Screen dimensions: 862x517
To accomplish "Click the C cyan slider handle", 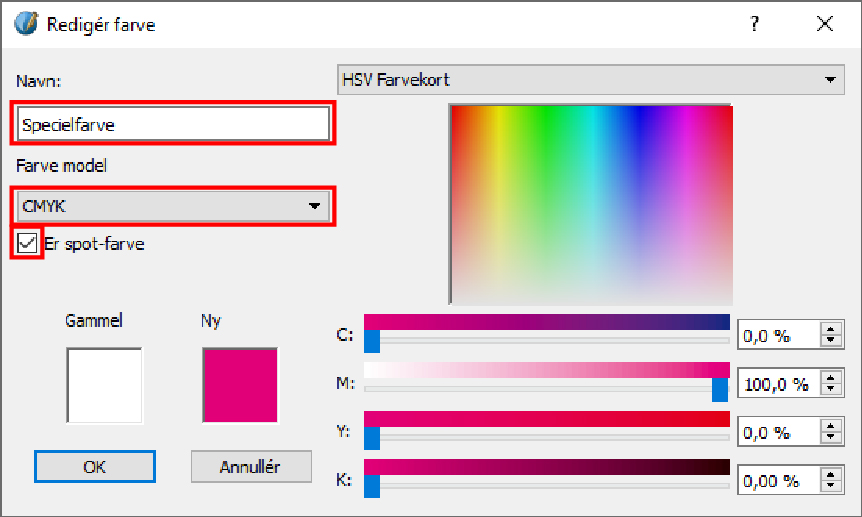I will (x=372, y=342).
